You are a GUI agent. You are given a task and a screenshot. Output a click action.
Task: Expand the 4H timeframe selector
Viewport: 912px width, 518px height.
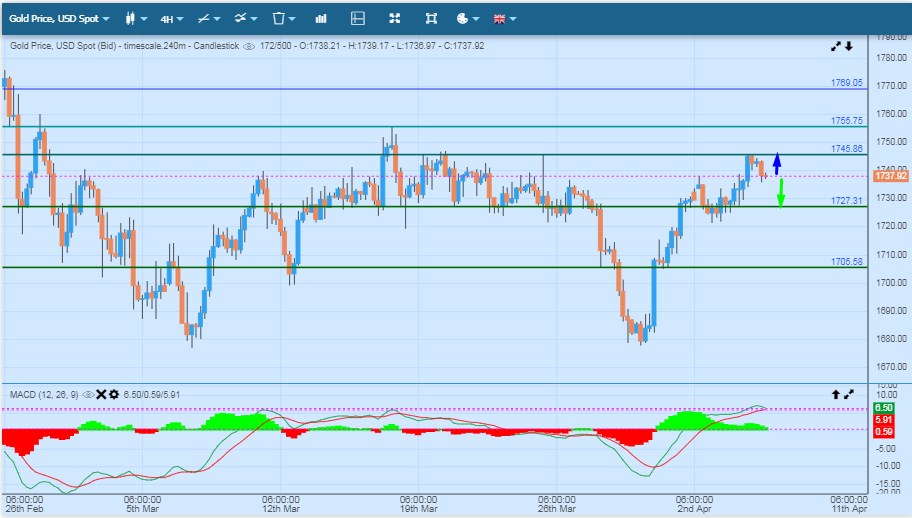point(173,18)
